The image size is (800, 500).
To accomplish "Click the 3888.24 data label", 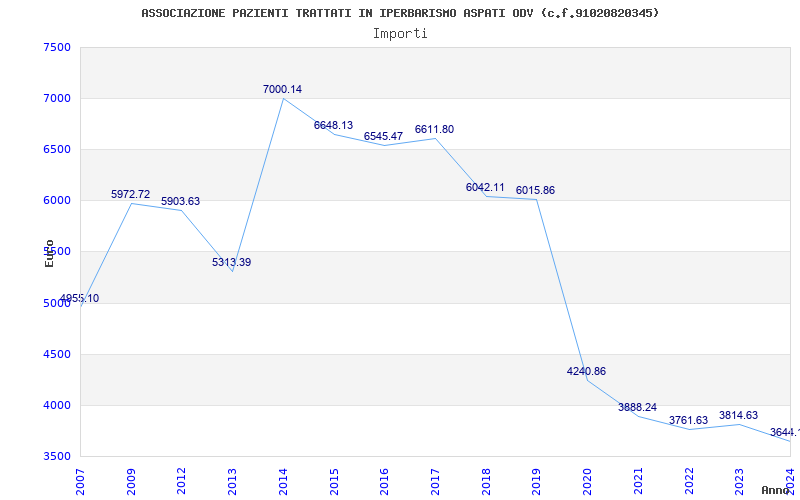I will (x=637, y=408).
